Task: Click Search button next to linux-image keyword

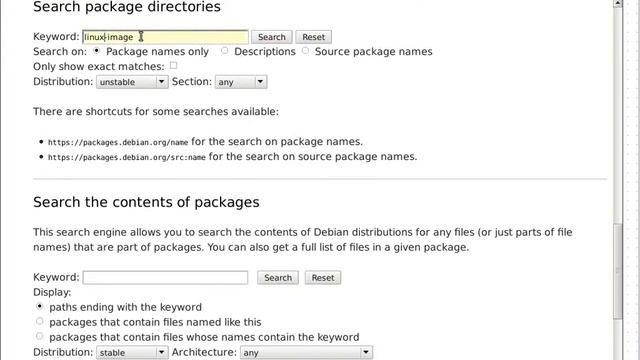Action: pyautogui.click(x=271, y=37)
